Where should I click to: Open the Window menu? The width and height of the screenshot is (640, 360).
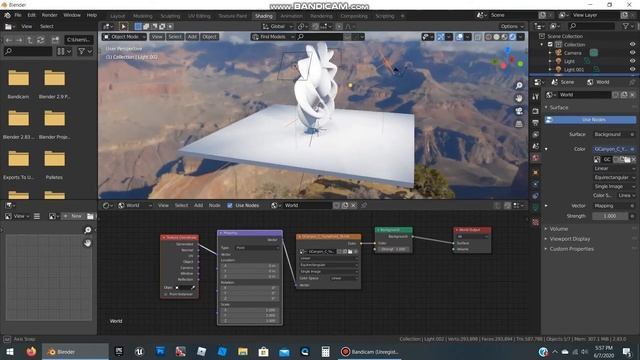point(72,15)
